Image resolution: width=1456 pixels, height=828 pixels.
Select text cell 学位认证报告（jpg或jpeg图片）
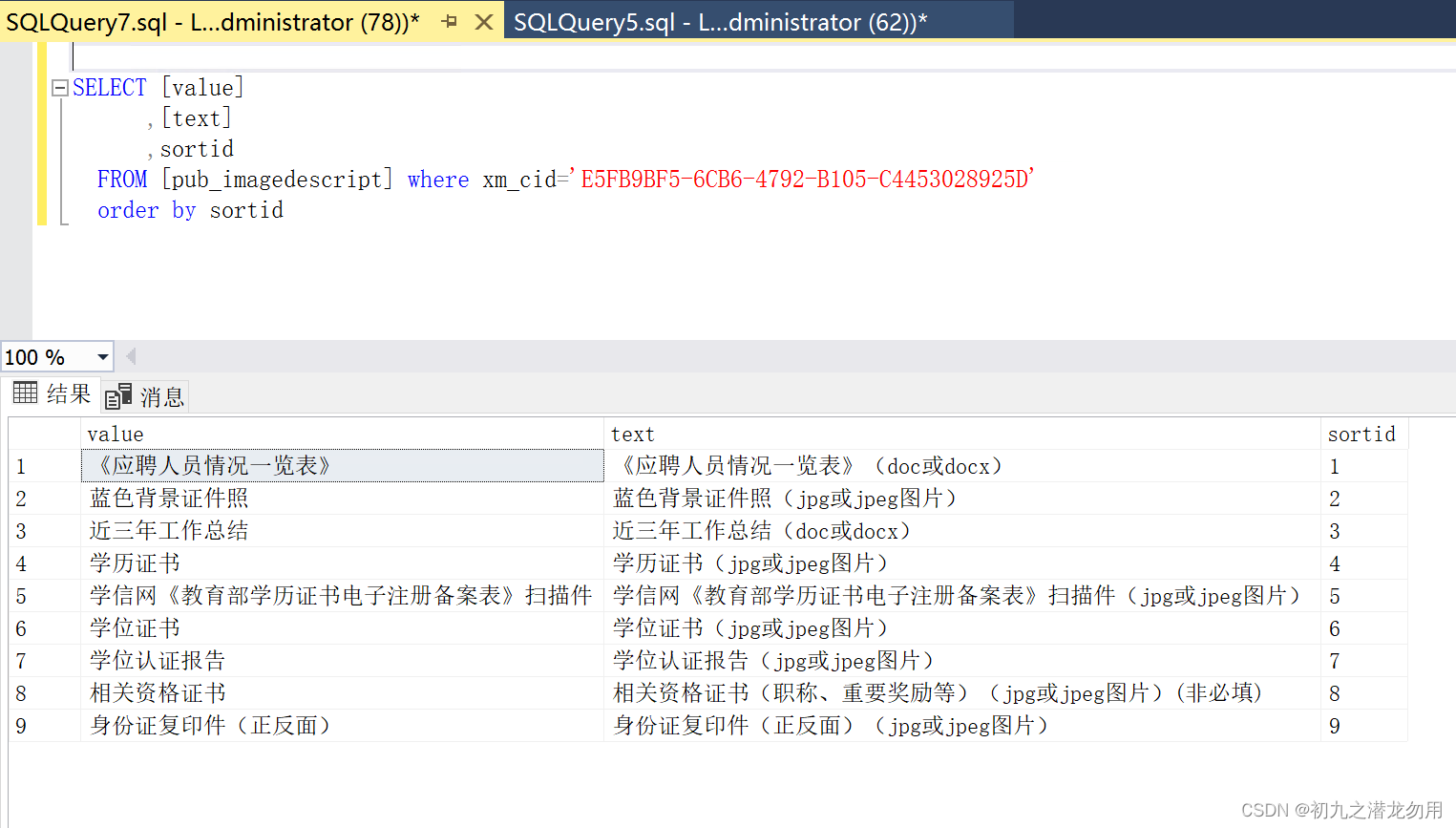[962, 661]
